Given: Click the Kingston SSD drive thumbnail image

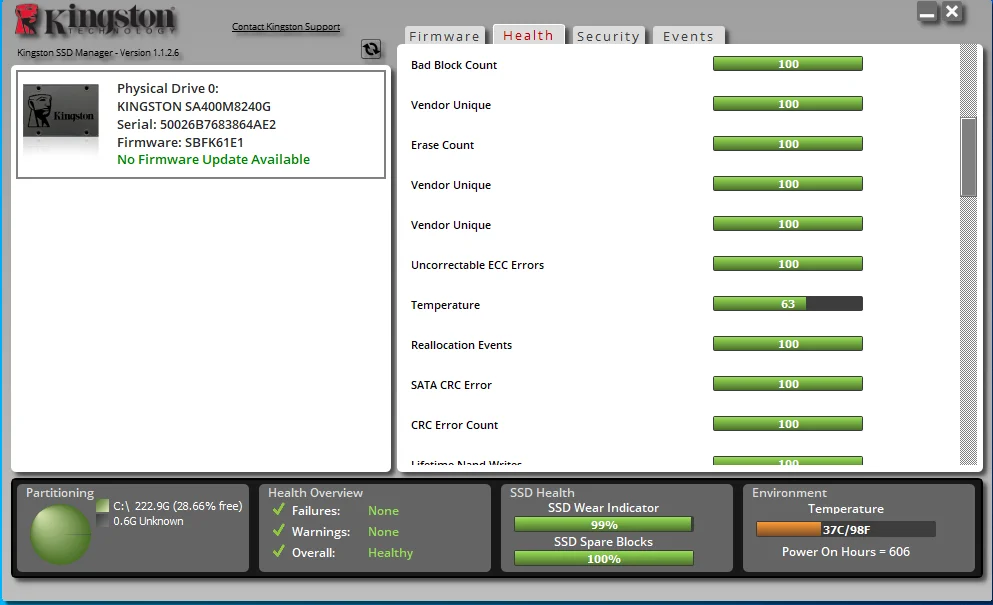Looking at the screenshot, I should [61, 111].
